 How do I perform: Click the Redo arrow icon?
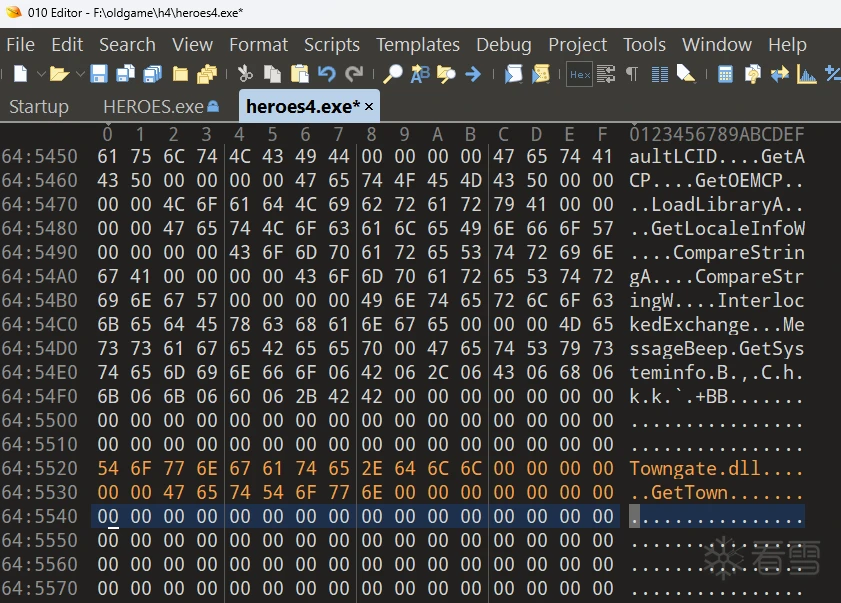click(354, 73)
